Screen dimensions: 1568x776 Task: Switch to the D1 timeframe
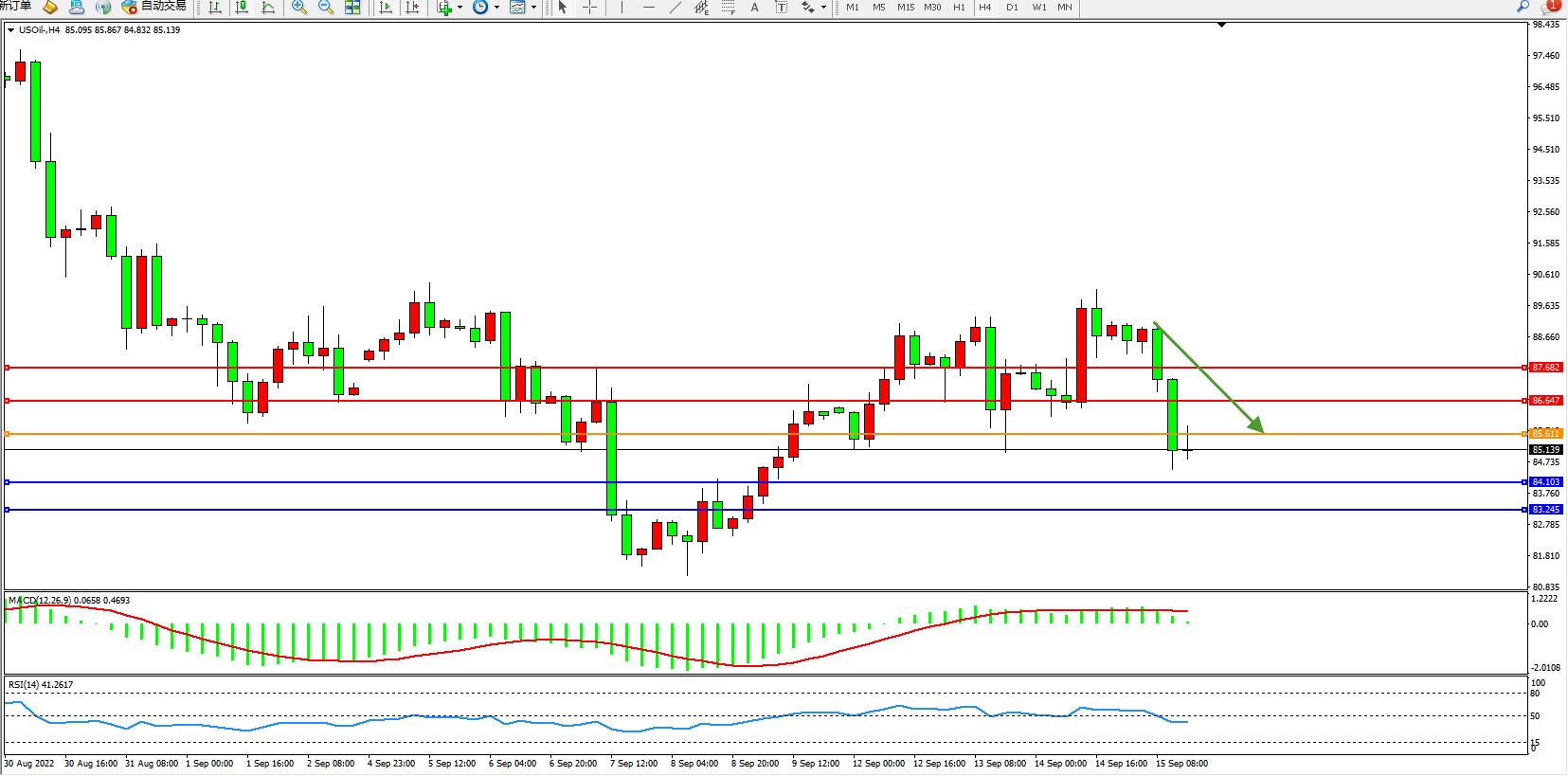1012,8
